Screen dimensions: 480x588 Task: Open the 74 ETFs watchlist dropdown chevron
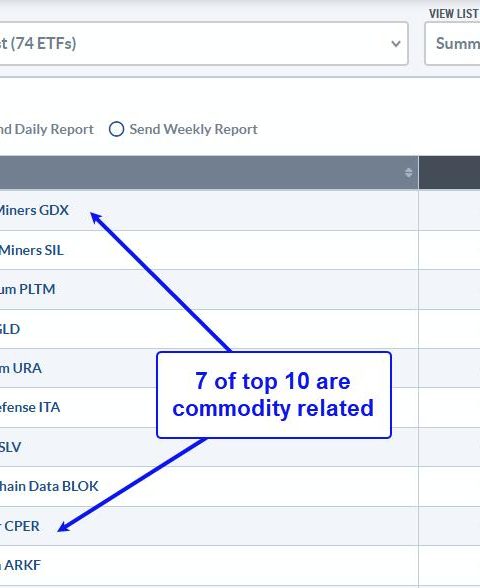396,44
